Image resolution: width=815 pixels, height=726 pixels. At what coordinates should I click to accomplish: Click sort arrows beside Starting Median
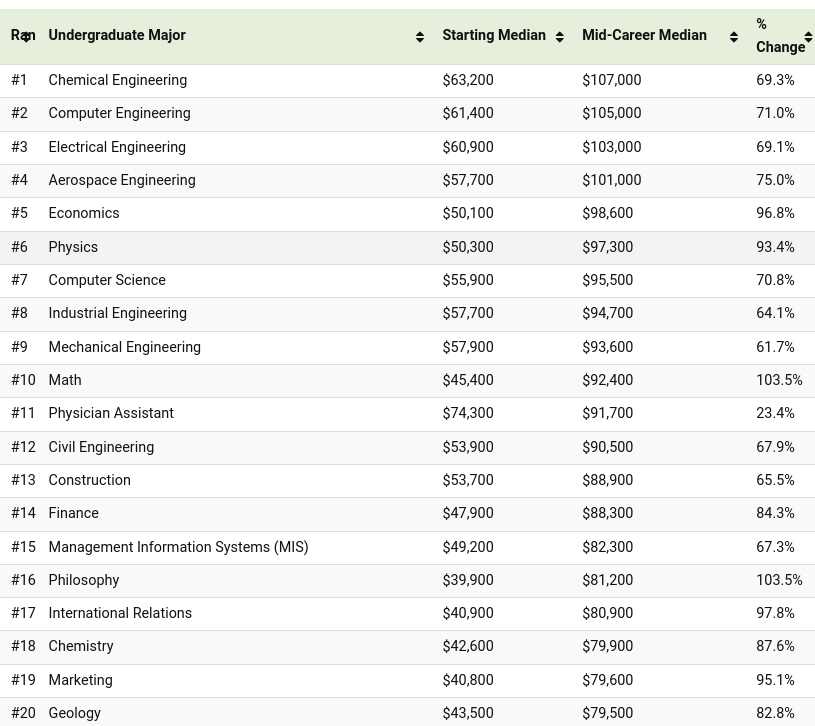(x=560, y=37)
